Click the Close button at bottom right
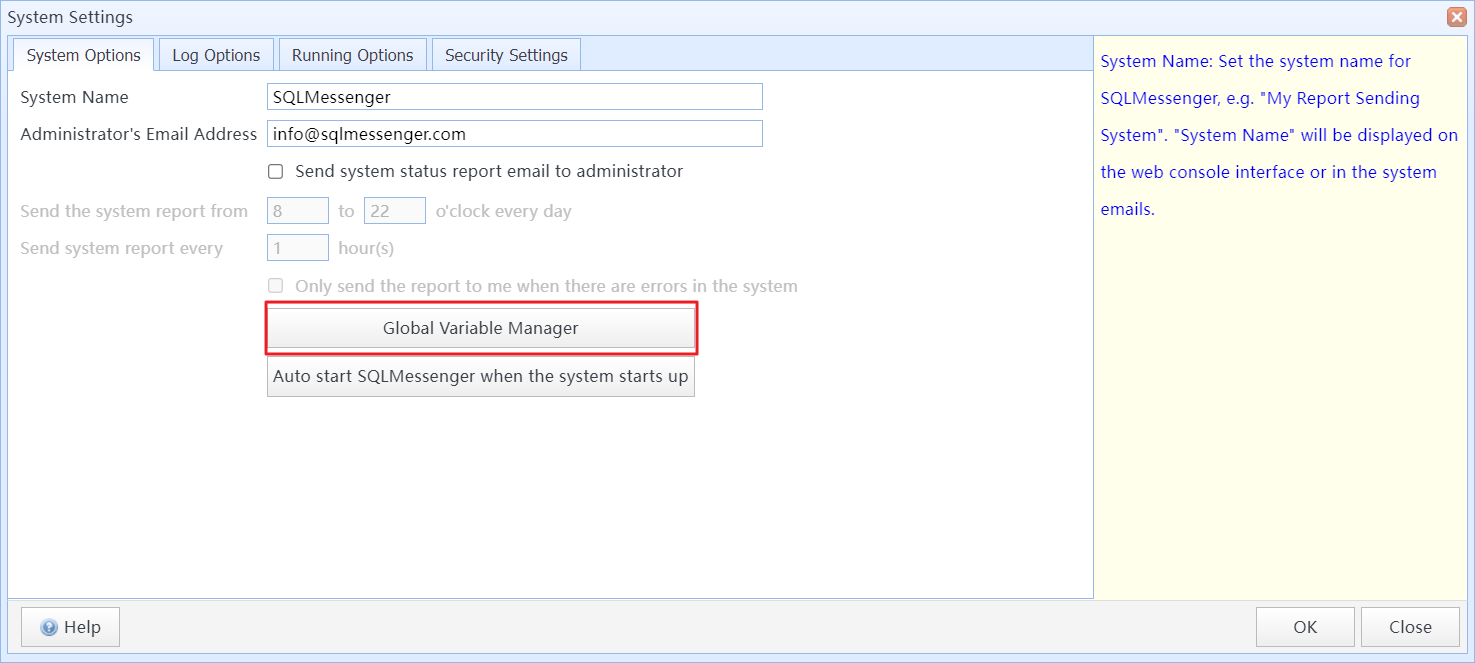Viewport: 1475px width, 663px height. [1410, 627]
